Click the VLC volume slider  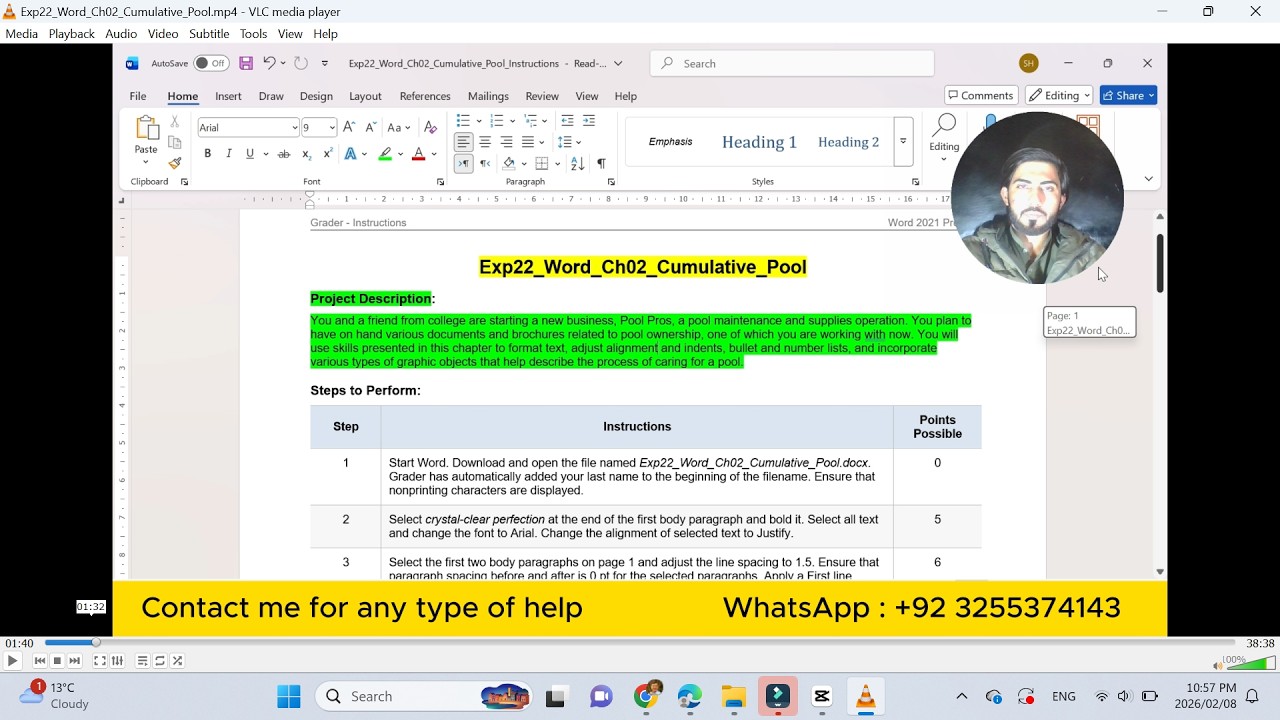coord(1251,663)
